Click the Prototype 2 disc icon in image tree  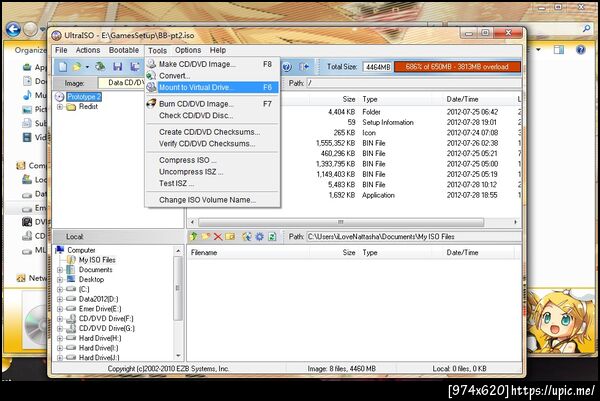[59, 96]
